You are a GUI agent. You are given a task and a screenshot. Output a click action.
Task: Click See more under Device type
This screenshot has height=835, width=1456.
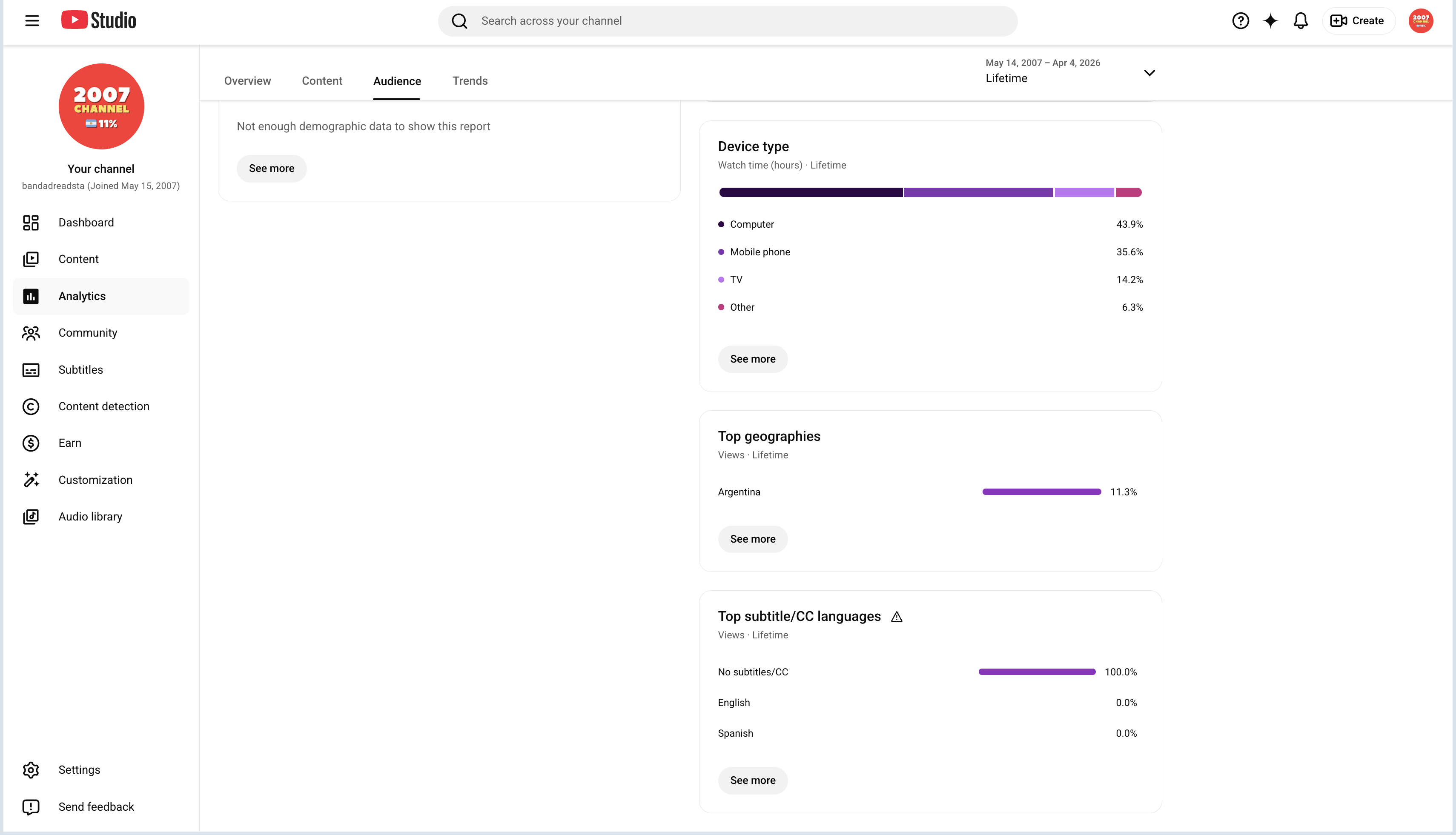tap(753, 359)
